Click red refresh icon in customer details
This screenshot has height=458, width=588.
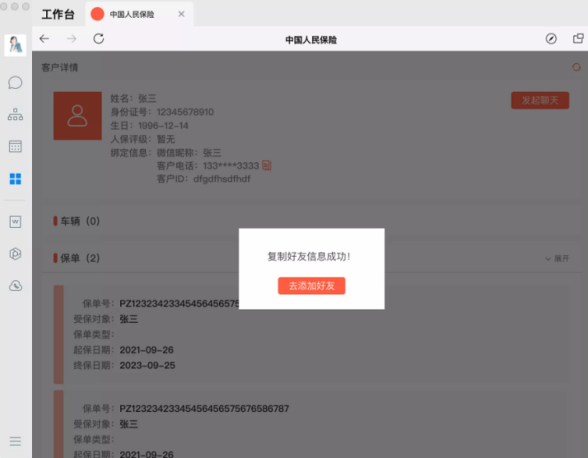(576, 67)
